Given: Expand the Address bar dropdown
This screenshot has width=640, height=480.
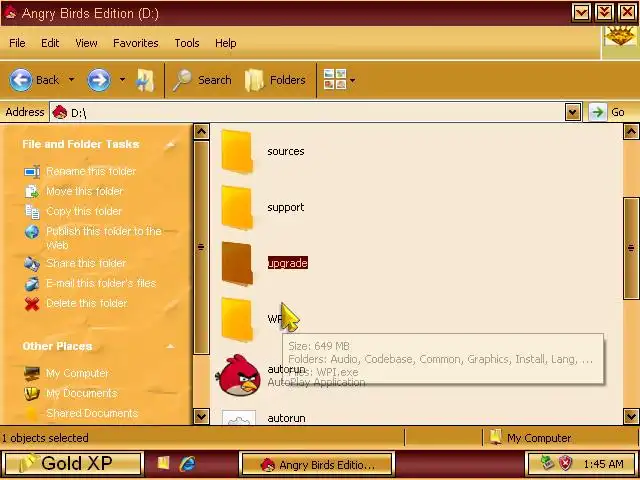Looking at the screenshot, I should 573,112.
